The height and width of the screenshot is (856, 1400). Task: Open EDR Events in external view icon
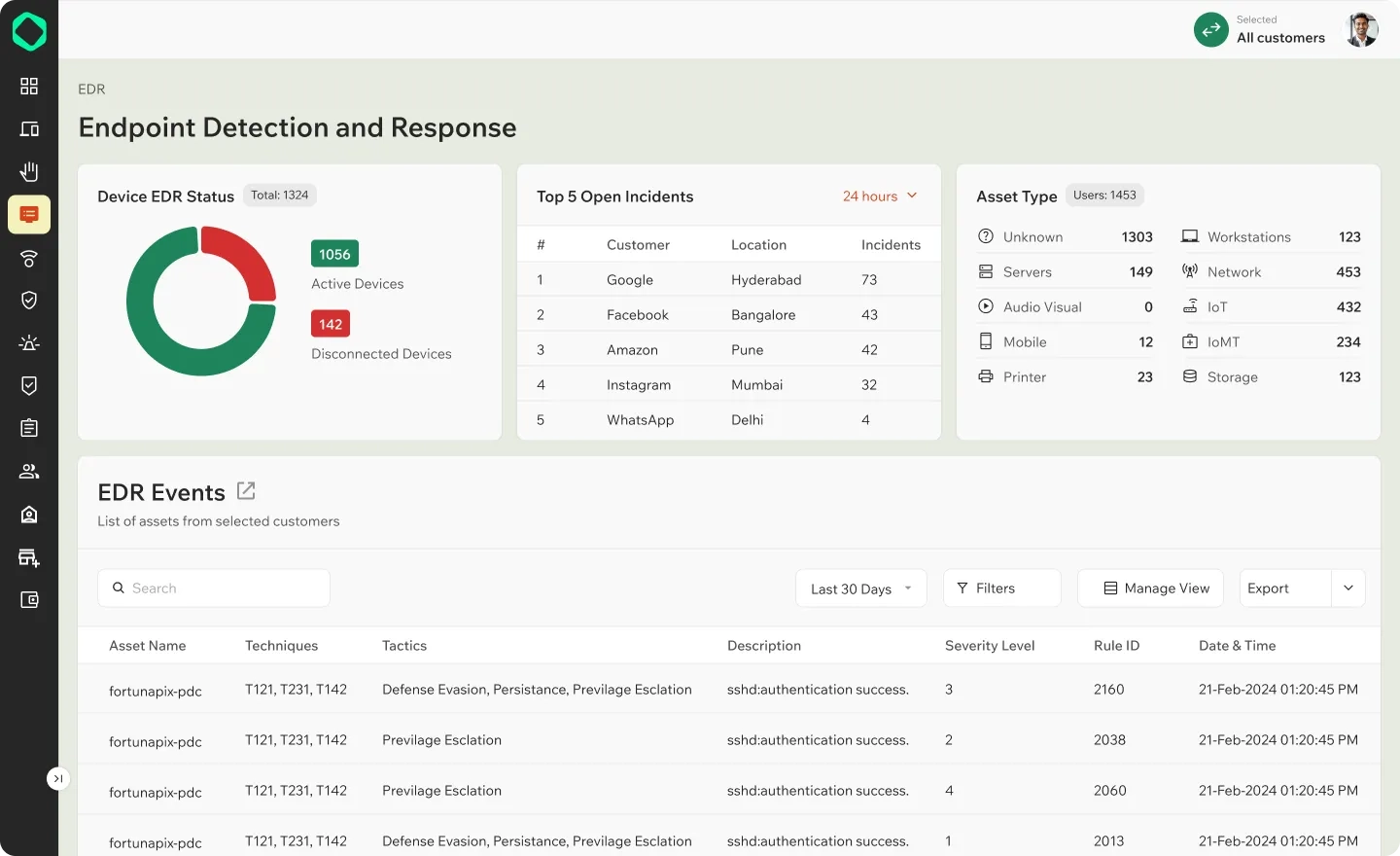(x=246, y=491)
